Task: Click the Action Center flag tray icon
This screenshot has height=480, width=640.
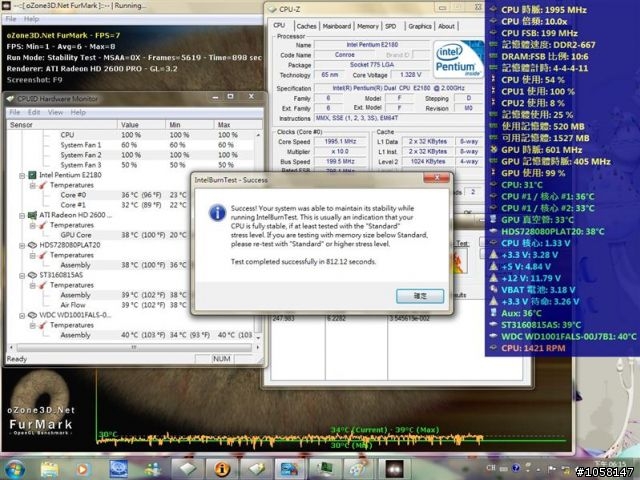Action: point(552,469)
